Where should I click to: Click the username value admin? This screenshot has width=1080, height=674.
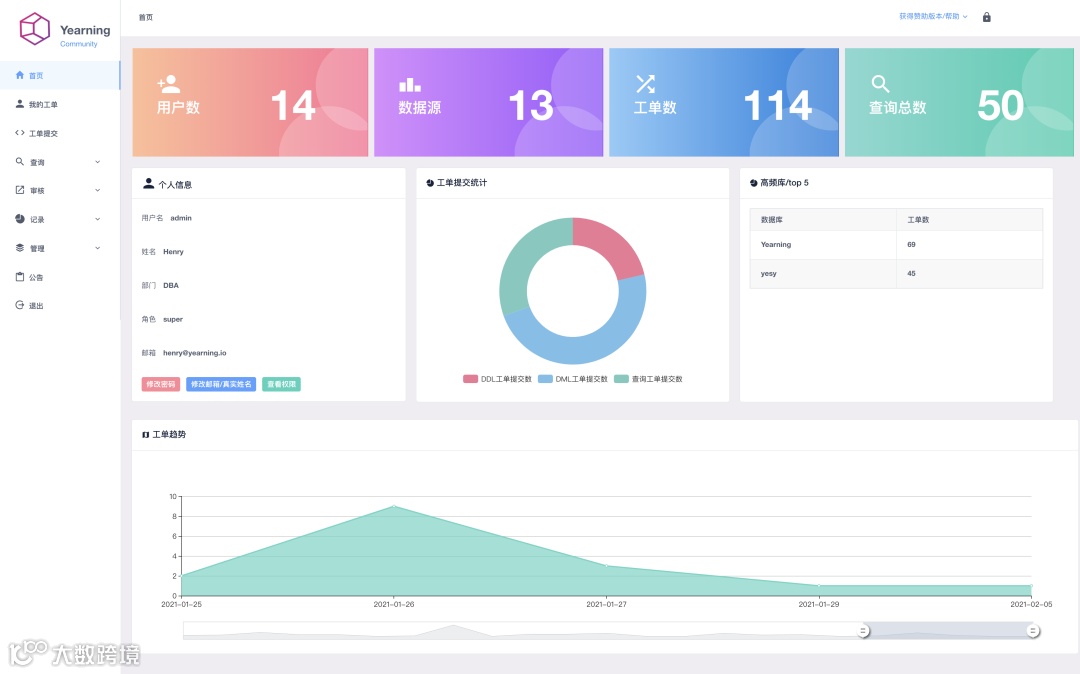tap(181, 218)
